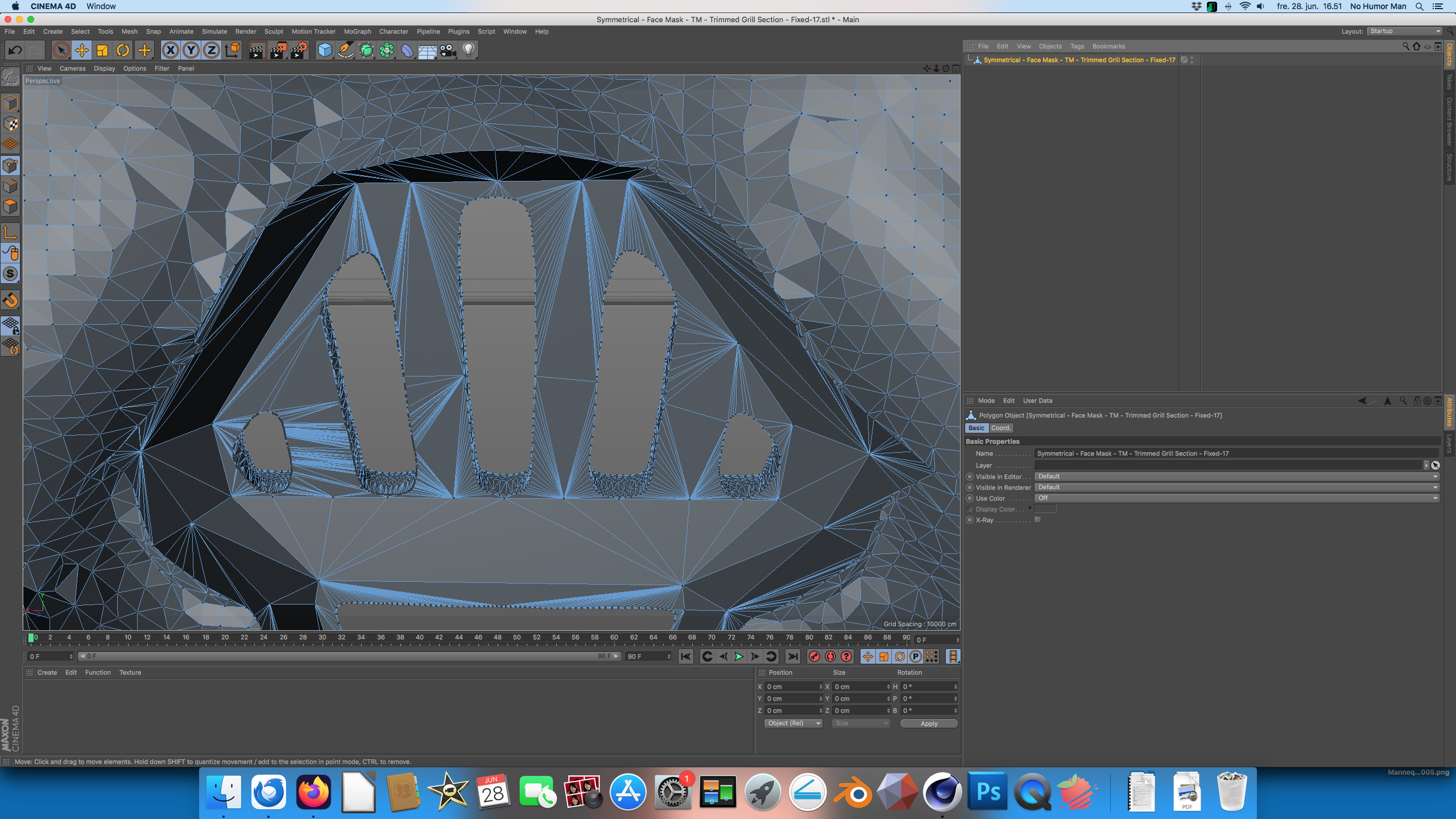Add a Light object

click(x=469, y=50)
